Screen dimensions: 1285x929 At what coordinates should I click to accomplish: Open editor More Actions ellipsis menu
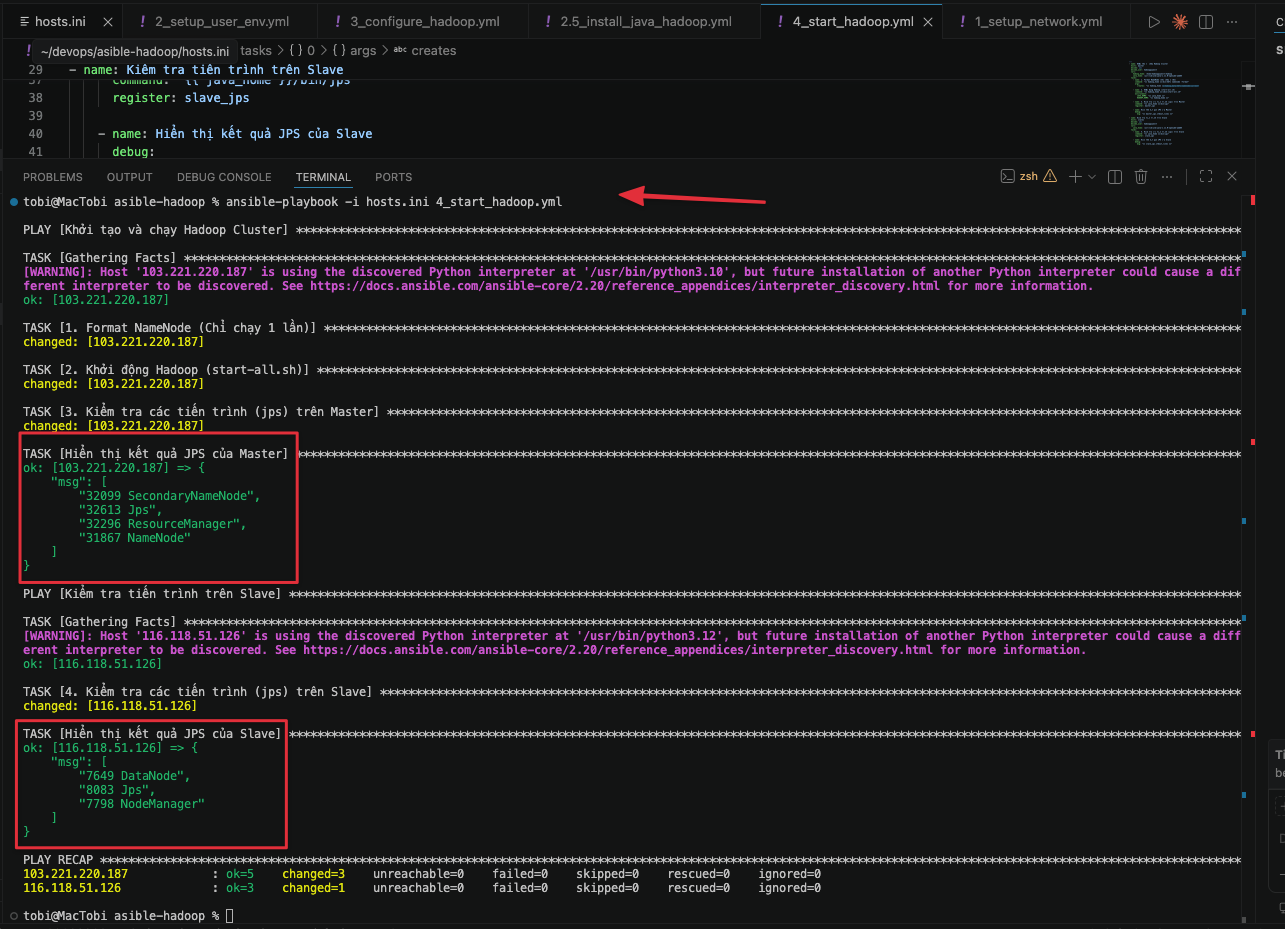pyautogui.click(x=1232, y=21)
